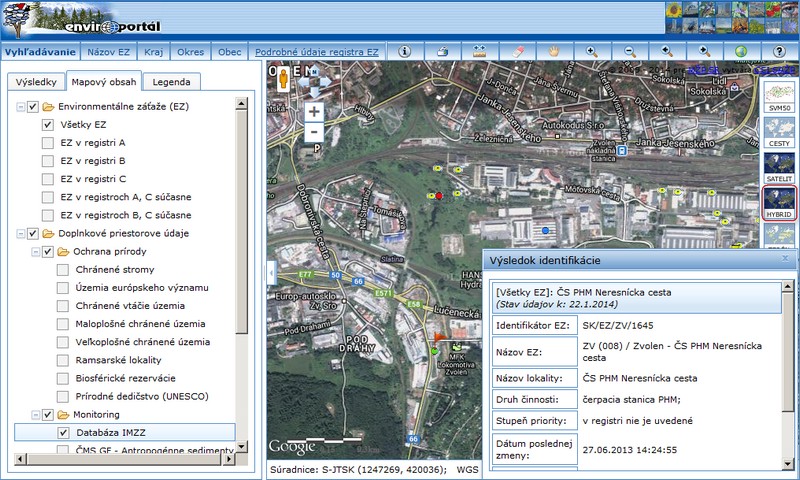Viewport: 800px width, 480px height.
Task: Pan the map north with up arrow
Action: (314, 71)
